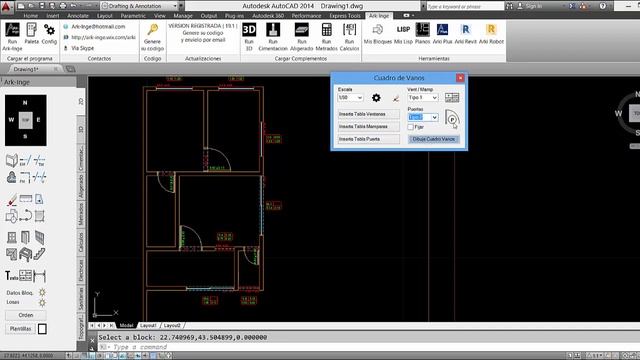640x360 pixels.
Task: Select the dimension tool in Ark-Inge palette
Action: [x=40, y=276]
